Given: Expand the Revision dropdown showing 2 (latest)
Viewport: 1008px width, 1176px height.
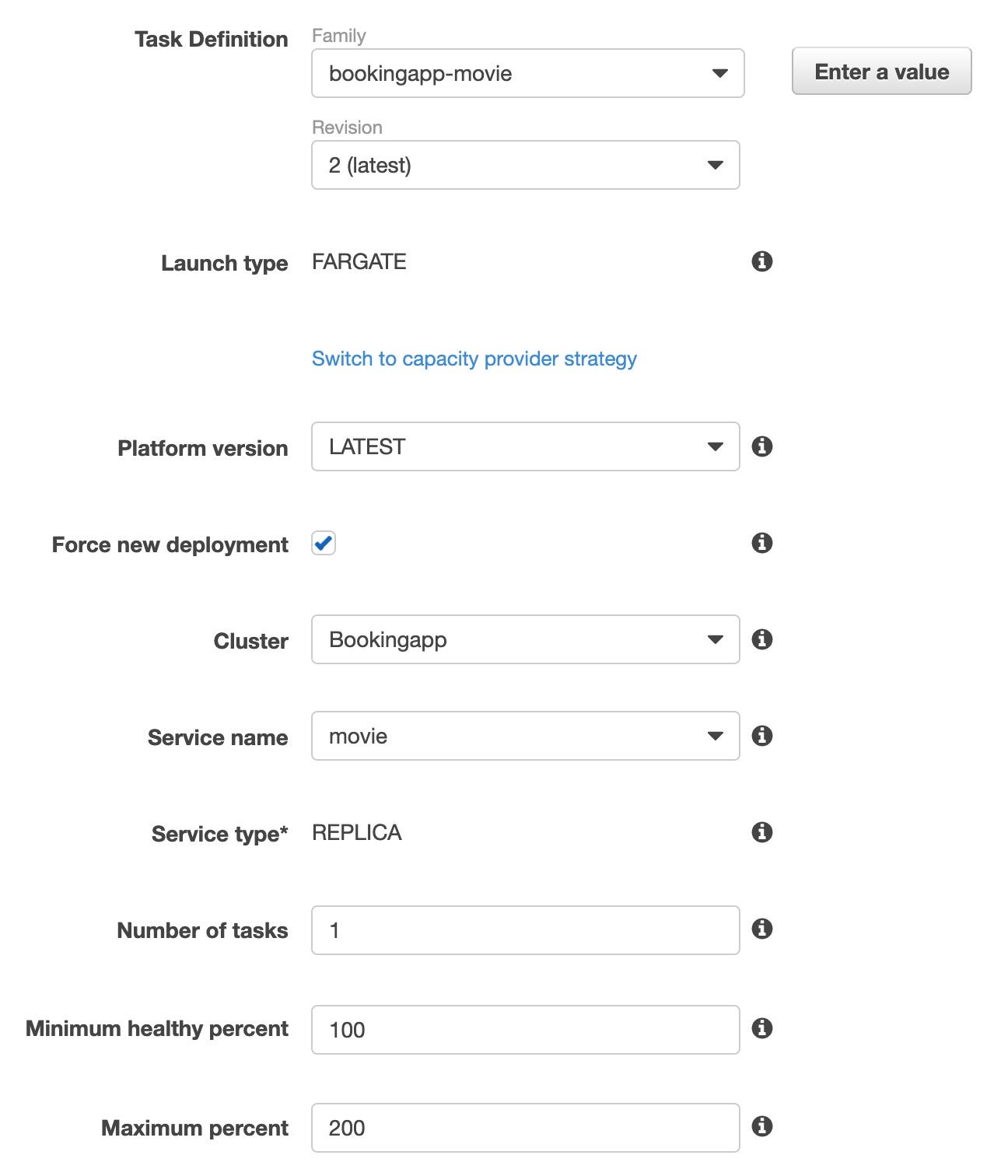Looking at the screenshot, I should click(x=526, y=165).
